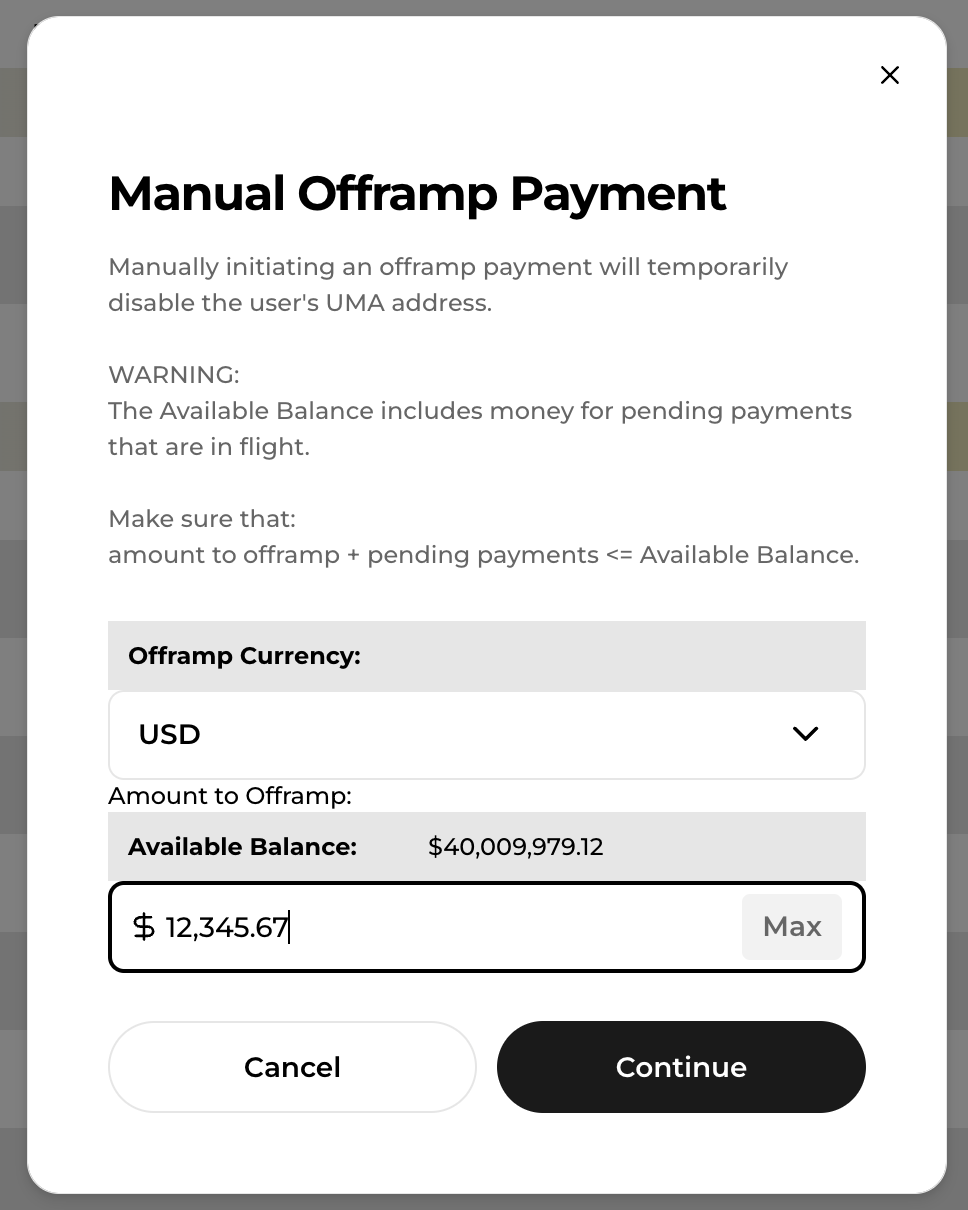Click the $40,009,979.12 available balance value
The width and height of the screenshot is (968, 1210).
(515, 847)
